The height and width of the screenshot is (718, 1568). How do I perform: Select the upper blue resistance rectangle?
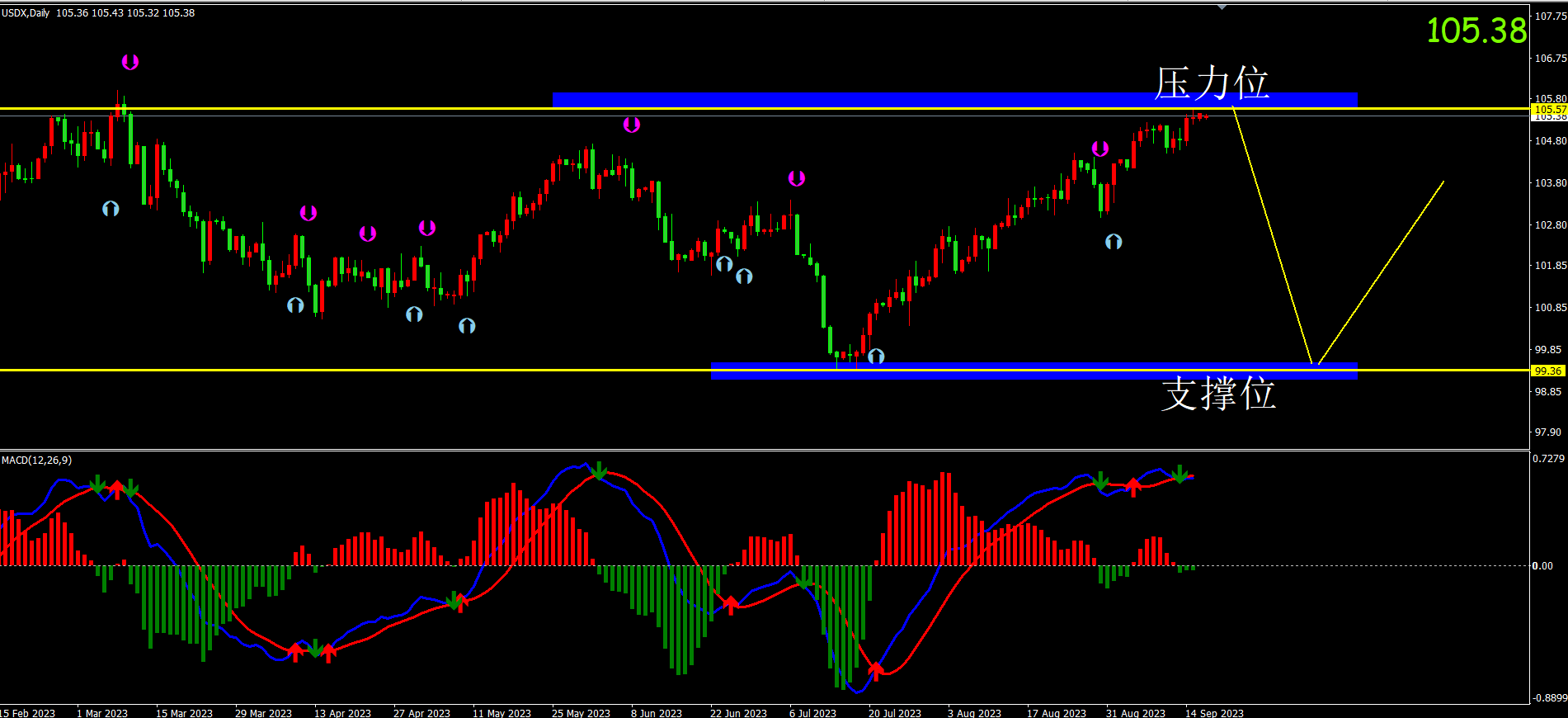pyautogui.click(x=954, y=100)
